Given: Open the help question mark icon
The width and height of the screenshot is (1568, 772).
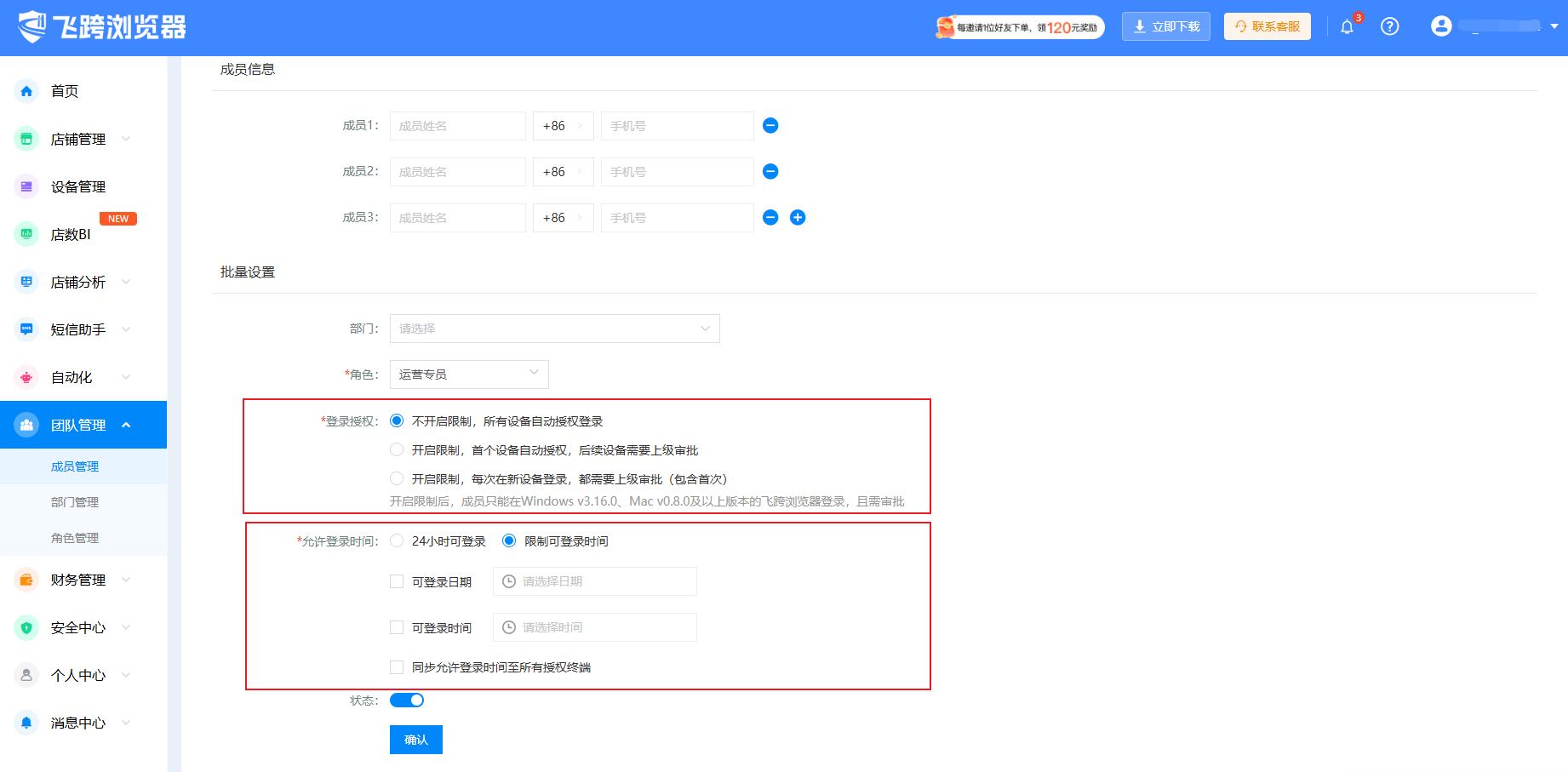Looking at the screenshot, I should (x=1390, y=26).
